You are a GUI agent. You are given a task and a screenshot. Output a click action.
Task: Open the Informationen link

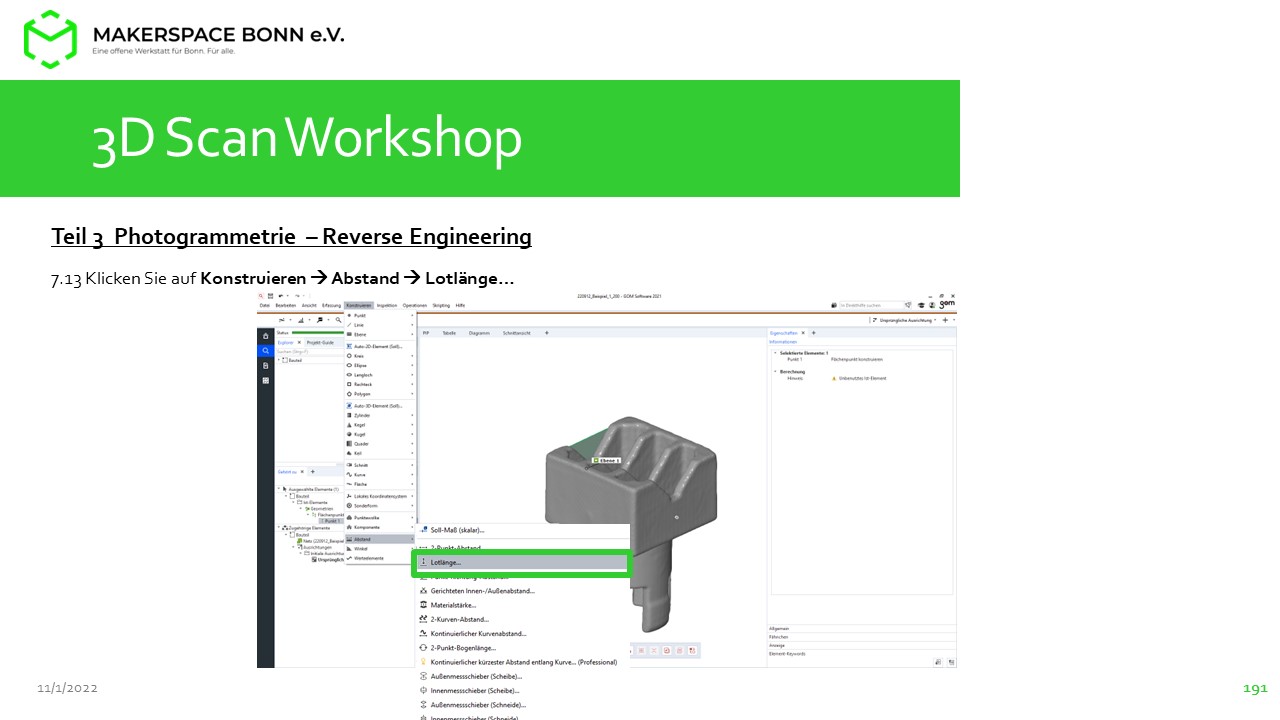(783, 341)
